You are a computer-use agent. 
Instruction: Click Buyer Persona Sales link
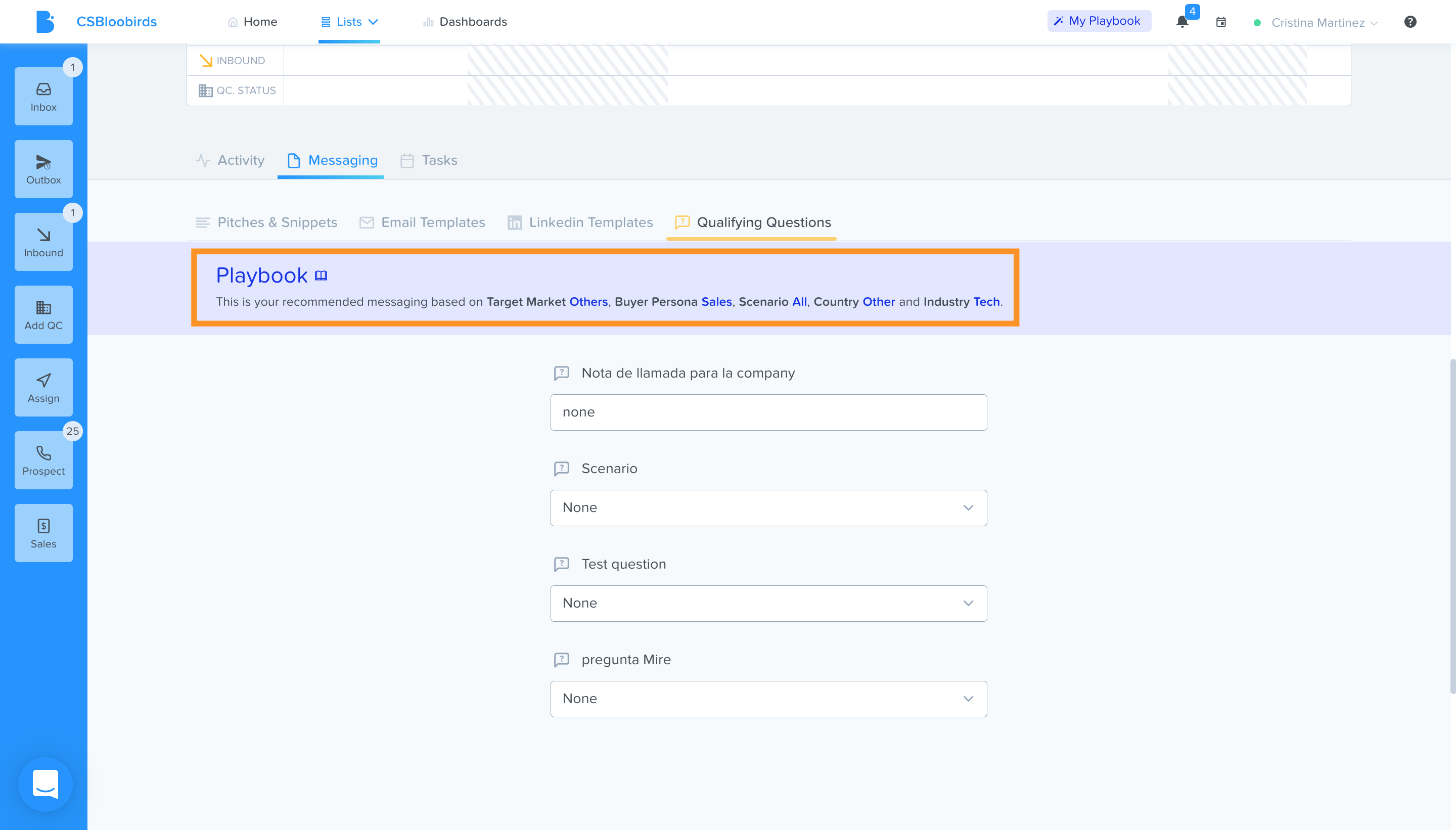[x=716, y=302]
